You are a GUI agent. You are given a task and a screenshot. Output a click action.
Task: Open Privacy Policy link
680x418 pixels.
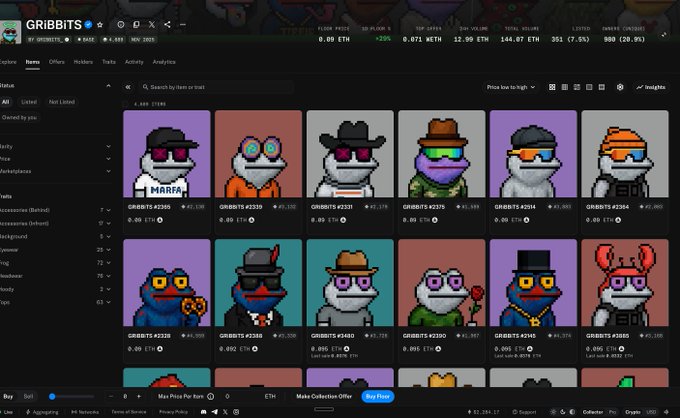pyautogui.click(x=173, y=412)
